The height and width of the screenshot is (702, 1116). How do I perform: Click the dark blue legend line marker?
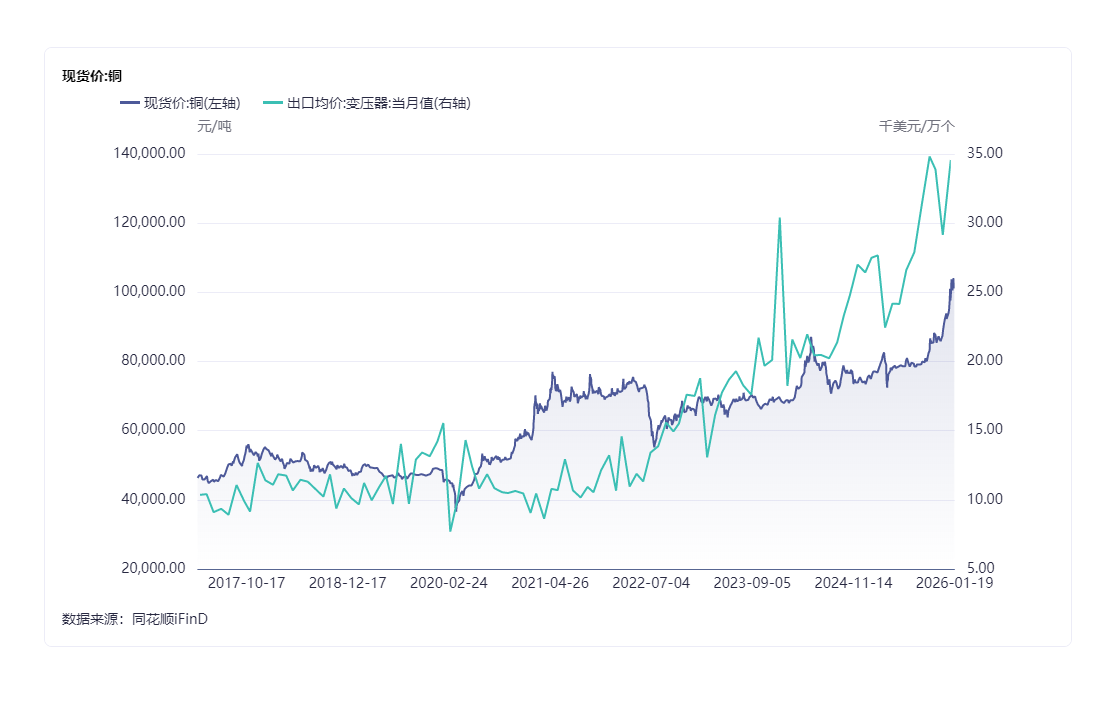[x=129, y=102]
